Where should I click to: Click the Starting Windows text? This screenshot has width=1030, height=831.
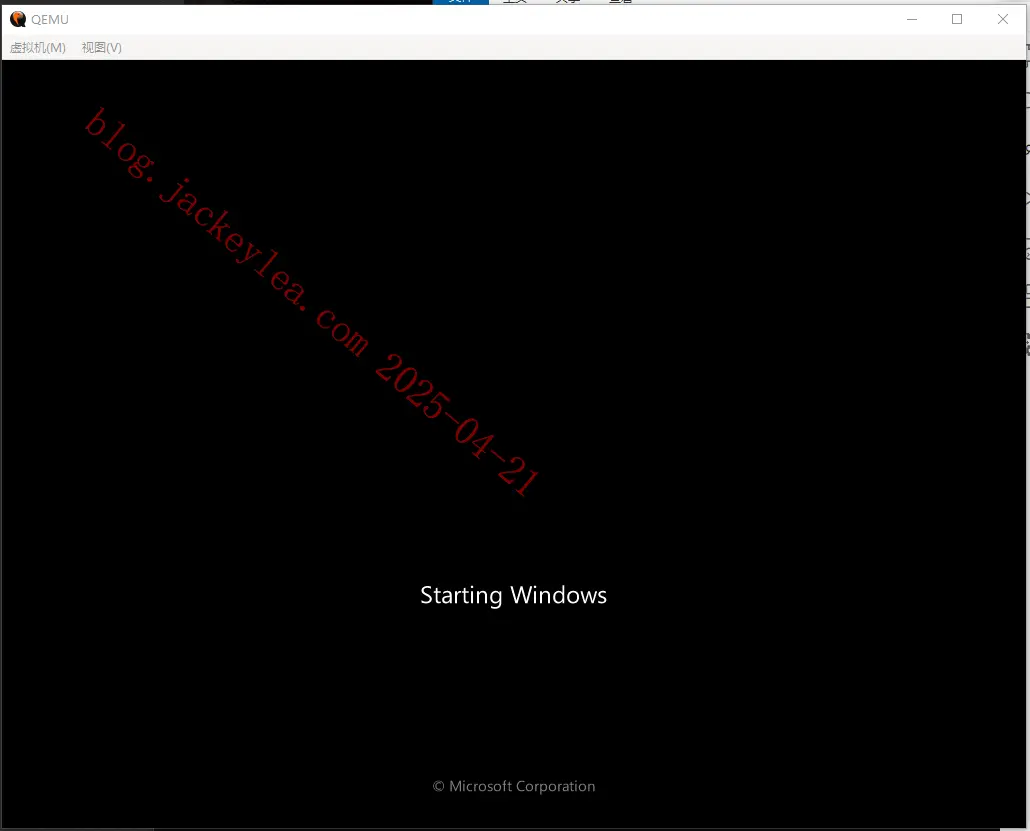513,595
